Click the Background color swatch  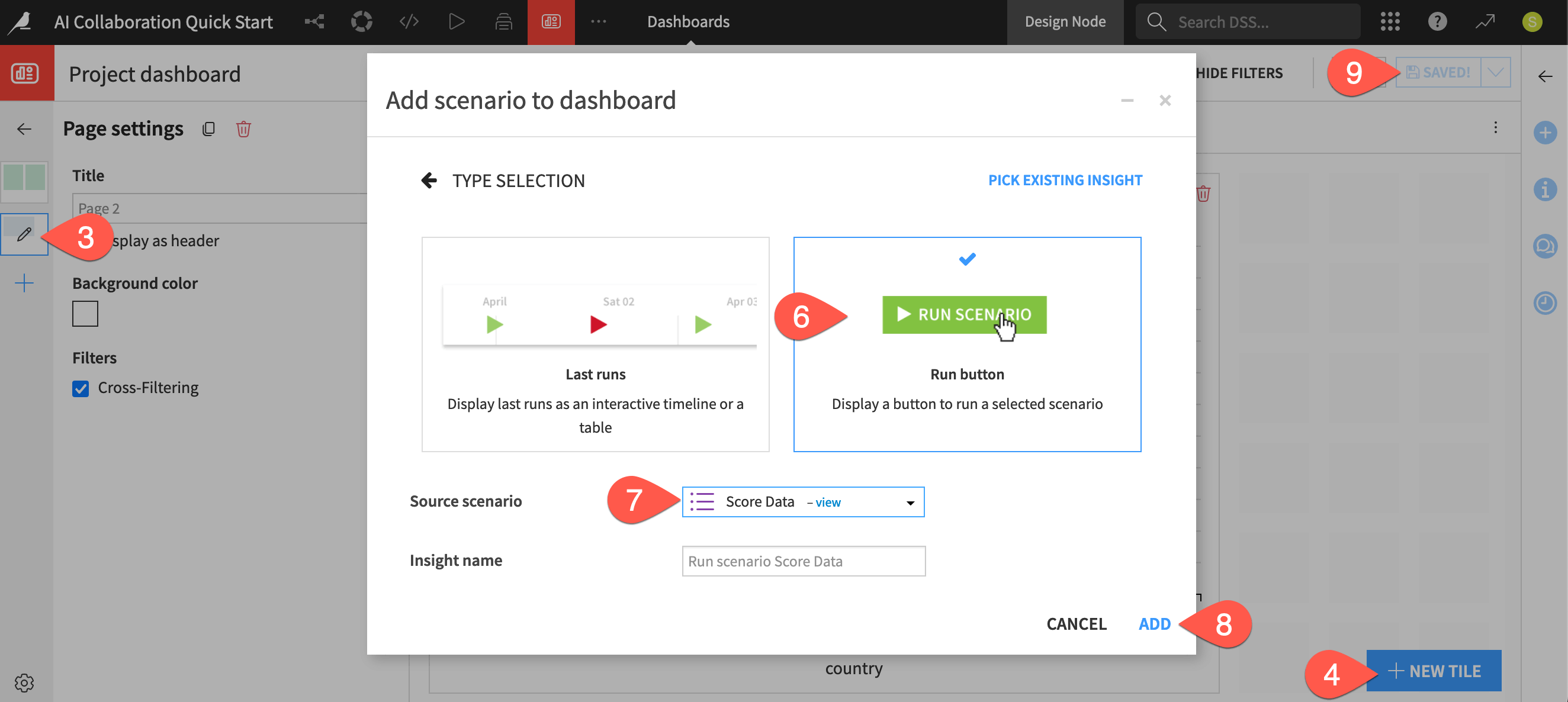(x=85, y=313)
